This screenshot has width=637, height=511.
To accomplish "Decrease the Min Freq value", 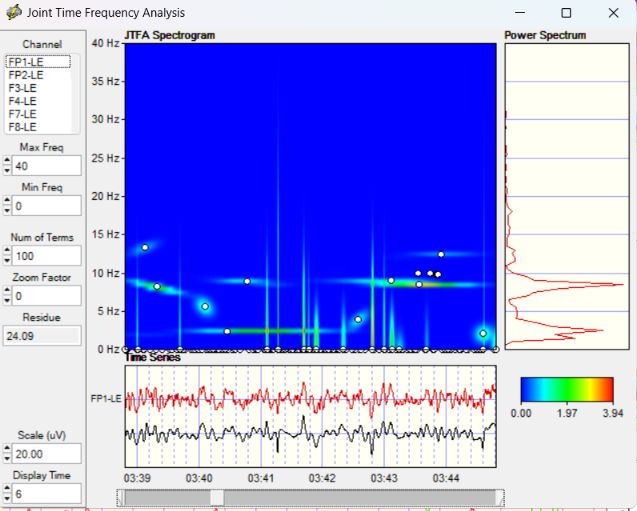I will tap(7, 210).
